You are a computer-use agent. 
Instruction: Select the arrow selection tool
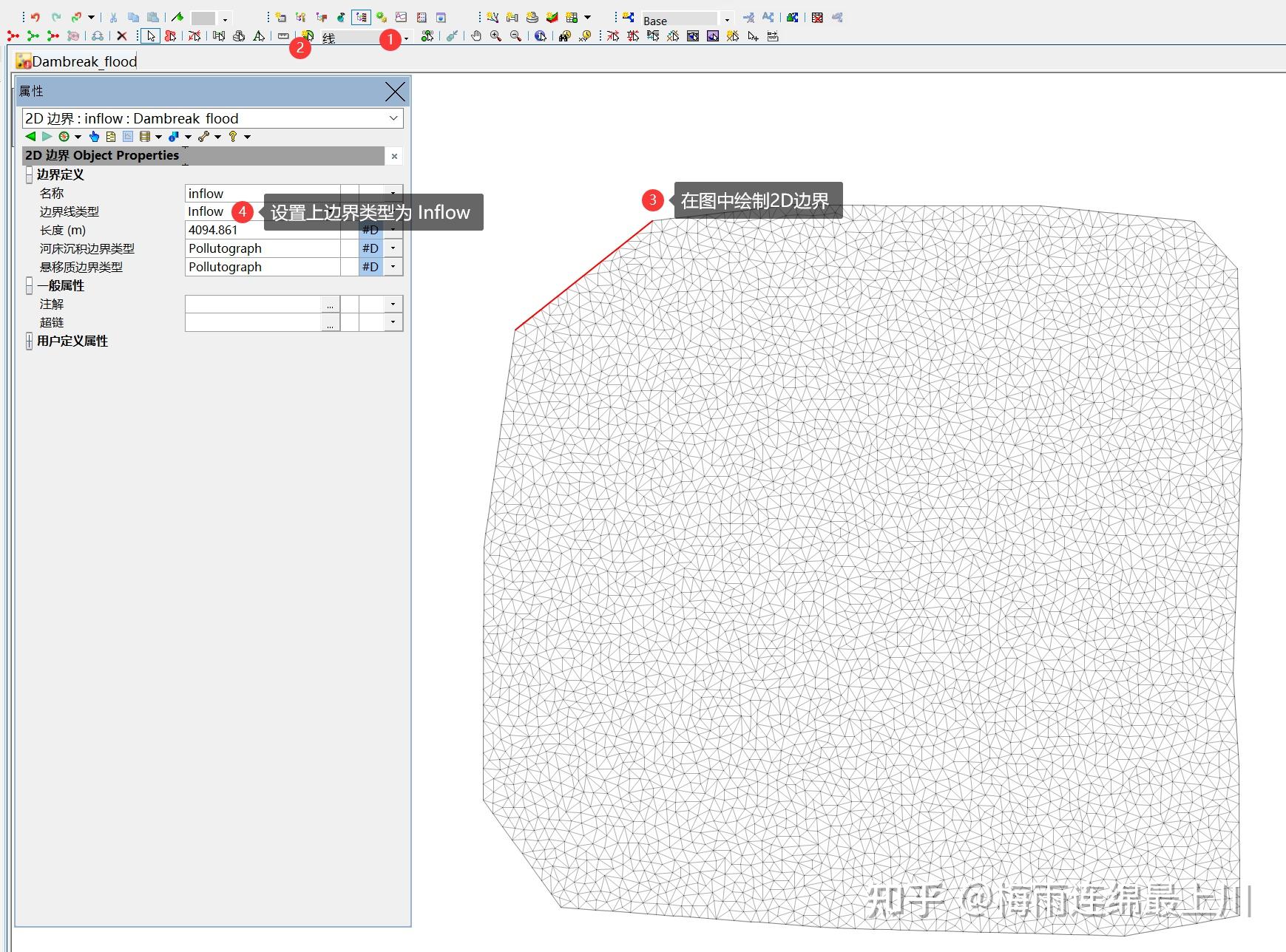150,35
